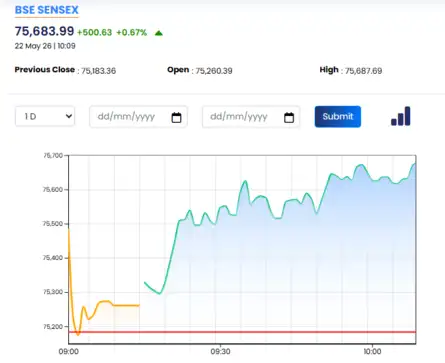Click the green up-arrow indicator
This screenshot has width=445, height=363.
(x=159, y=33)
